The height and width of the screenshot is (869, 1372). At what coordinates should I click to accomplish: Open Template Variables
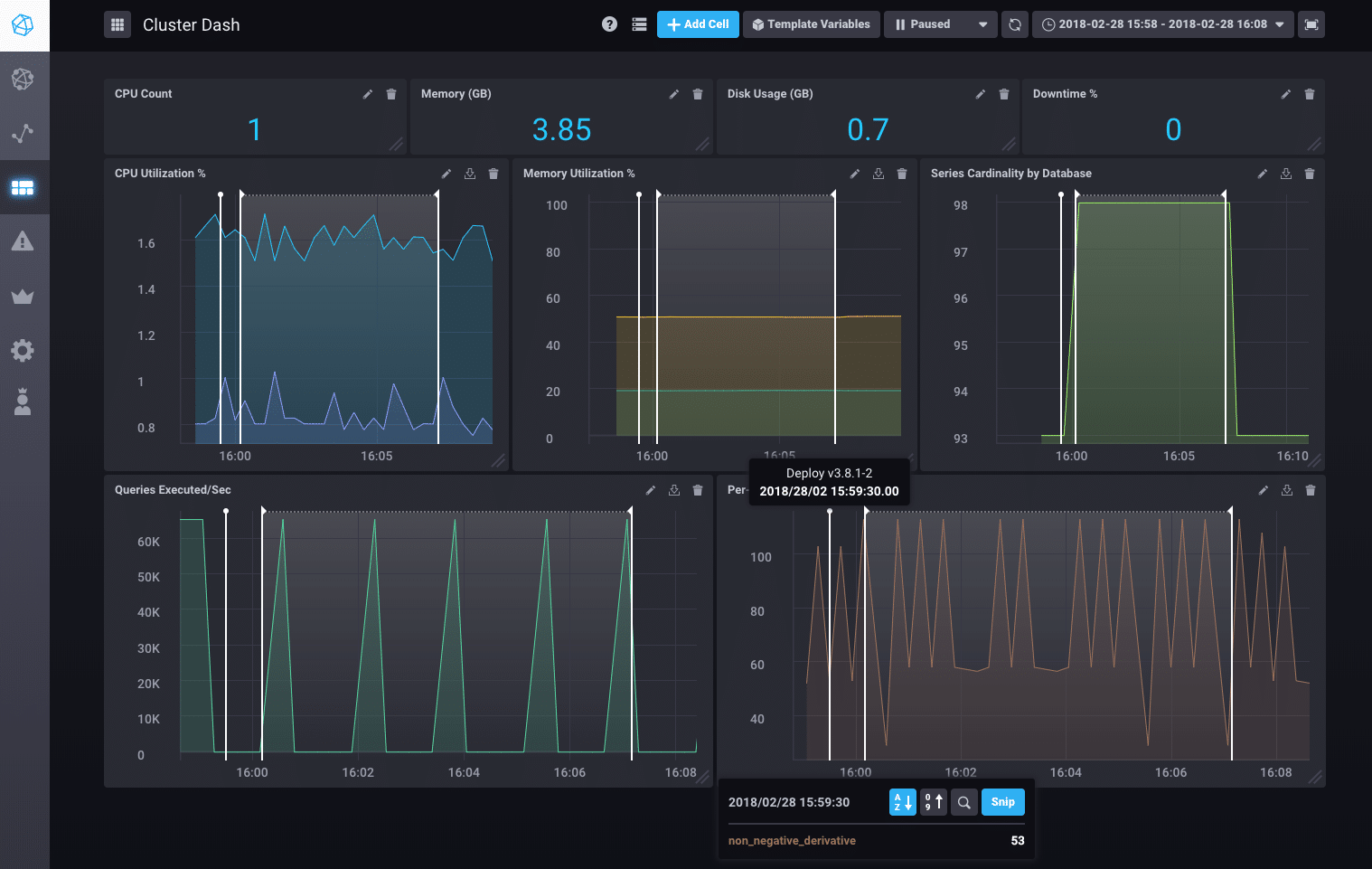[x=811, y=24]
